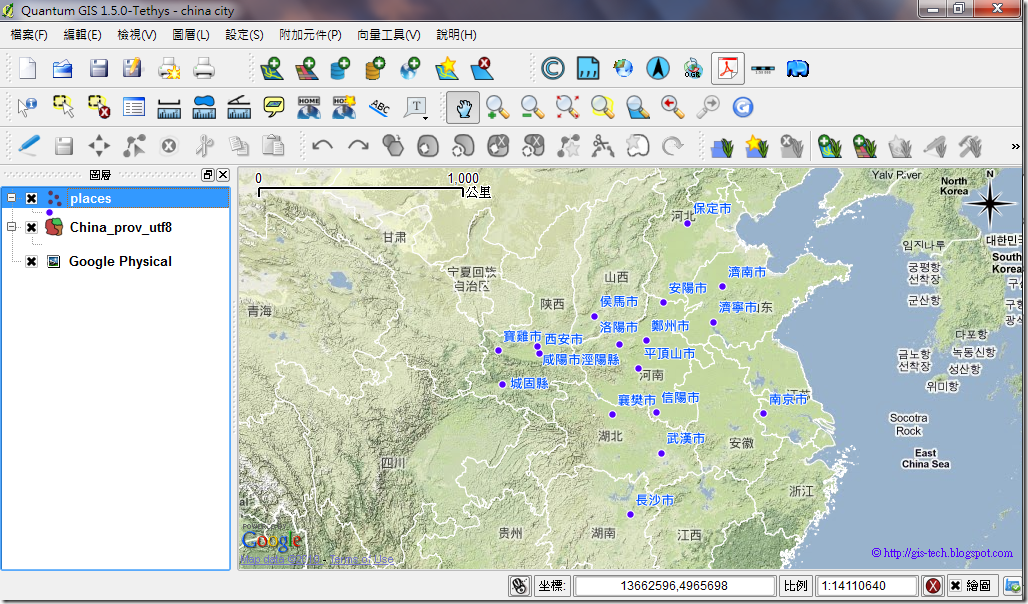Viewport: 1028px width, 604px height.
Task: Open the Attribute Table icon
Action: 134,107
